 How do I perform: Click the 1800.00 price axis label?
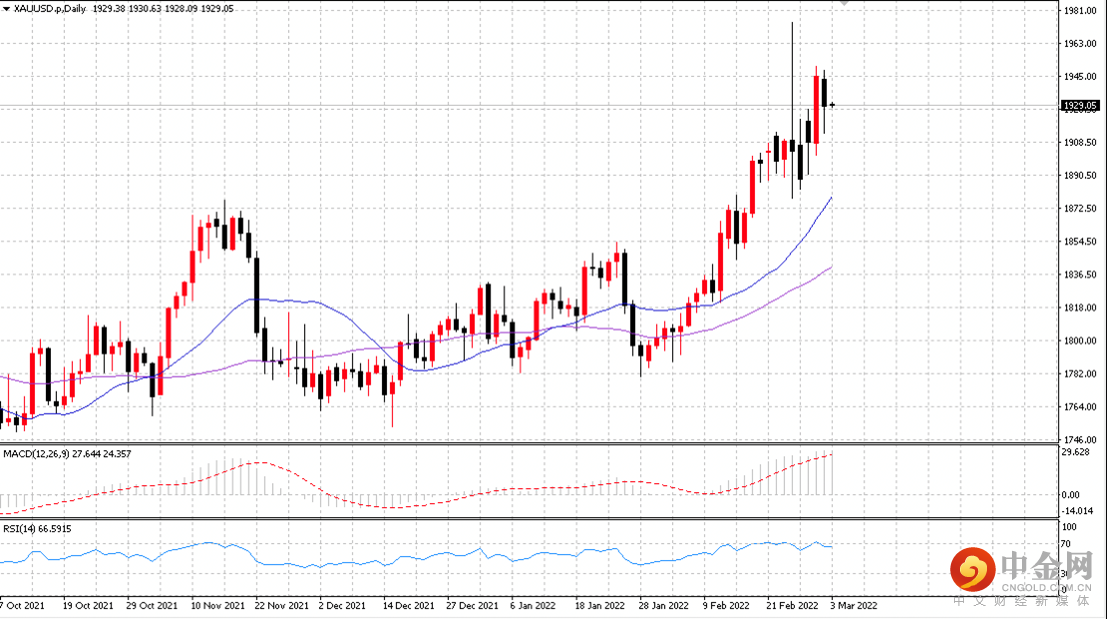1079,341
